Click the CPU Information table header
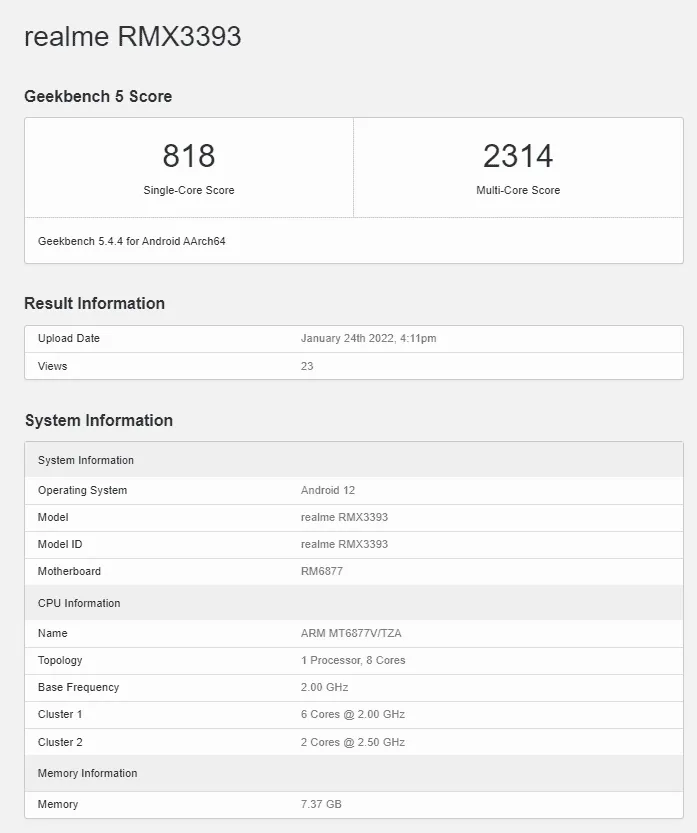This screenshot has height=833, width=697. coord(79,603)
